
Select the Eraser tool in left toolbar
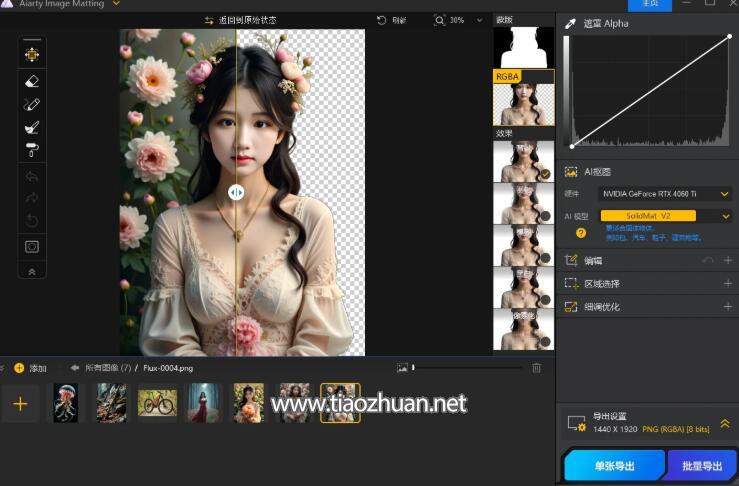tap(32, 82)
